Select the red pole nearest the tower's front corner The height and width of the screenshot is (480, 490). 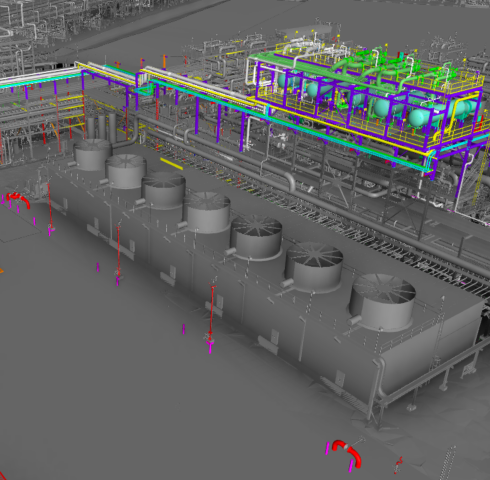tap(212, 312)
